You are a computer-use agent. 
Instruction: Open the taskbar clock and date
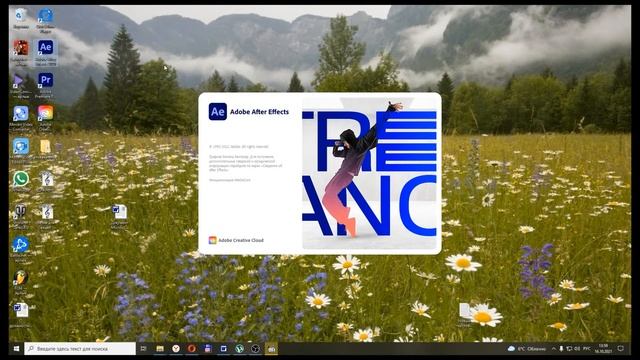[x=602, y=349]
